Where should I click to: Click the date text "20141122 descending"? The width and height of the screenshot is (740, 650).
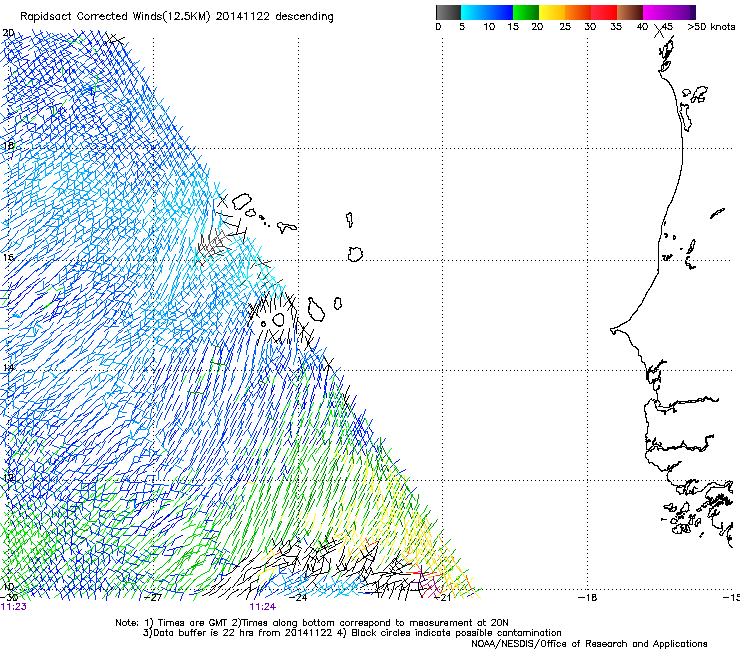[x=275, y=17]
